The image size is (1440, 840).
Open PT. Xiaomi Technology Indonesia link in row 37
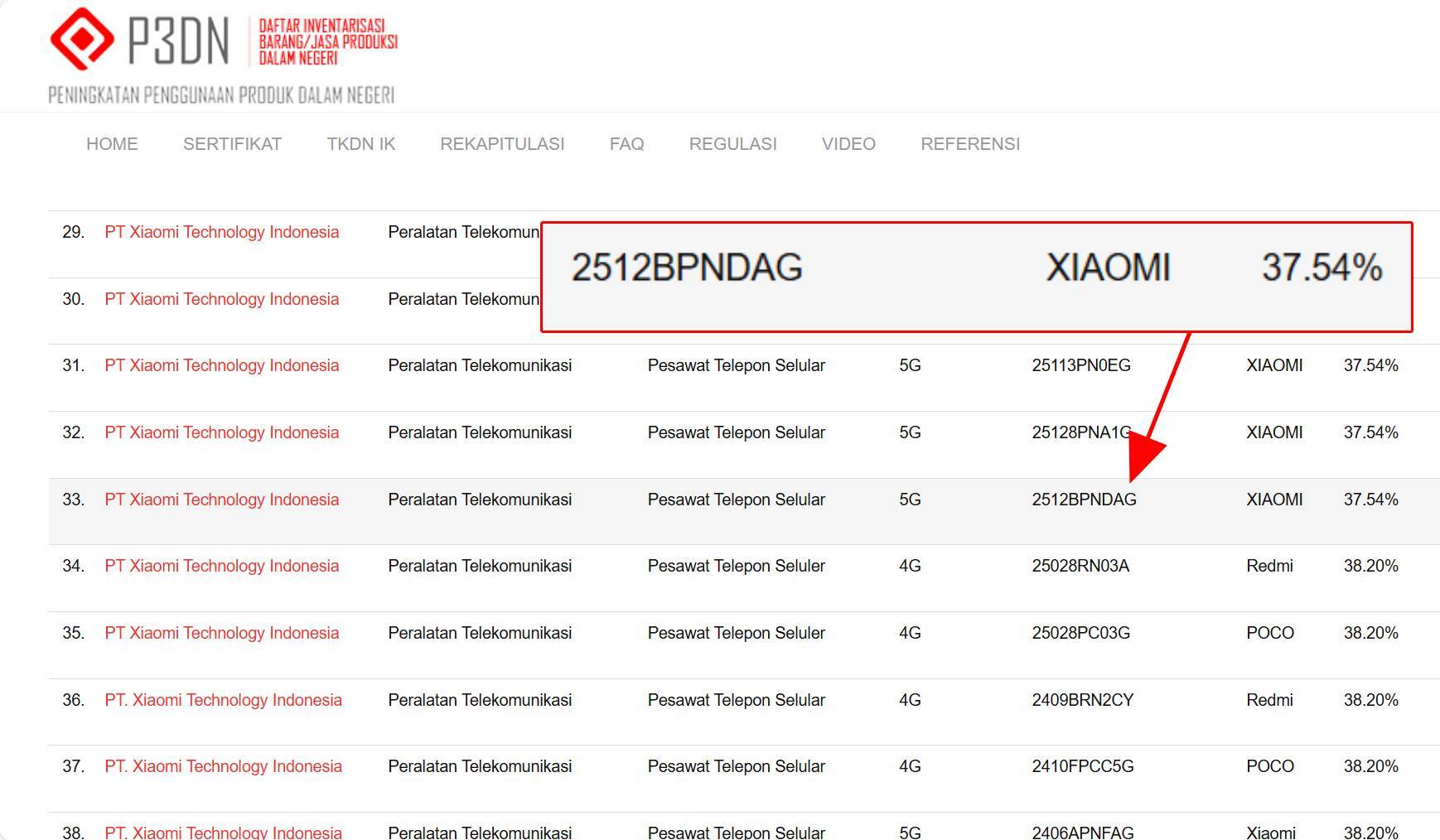pos(224,766)
